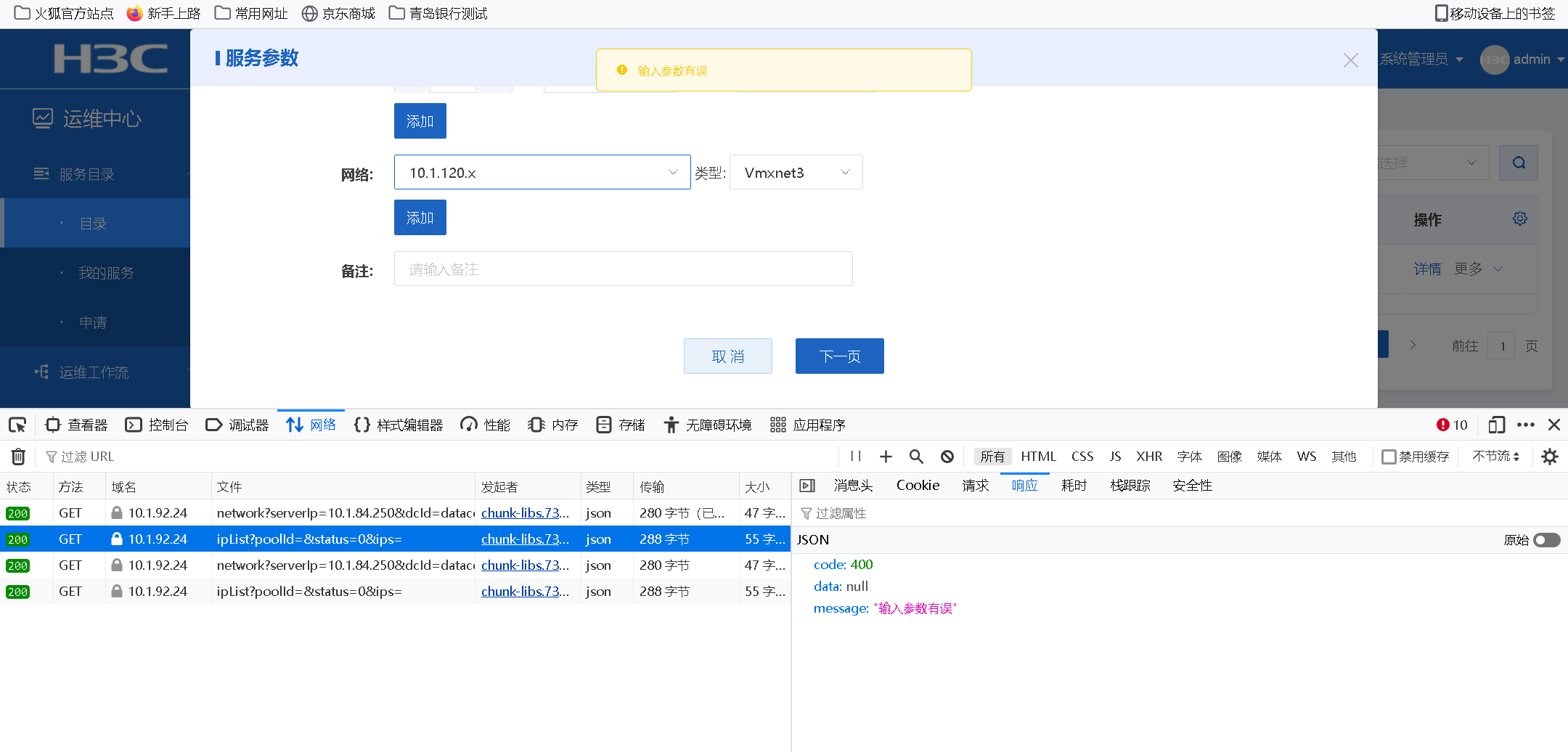The image size is (1568, 752).
Task: Click the 下一页 button
Action: 839,356
